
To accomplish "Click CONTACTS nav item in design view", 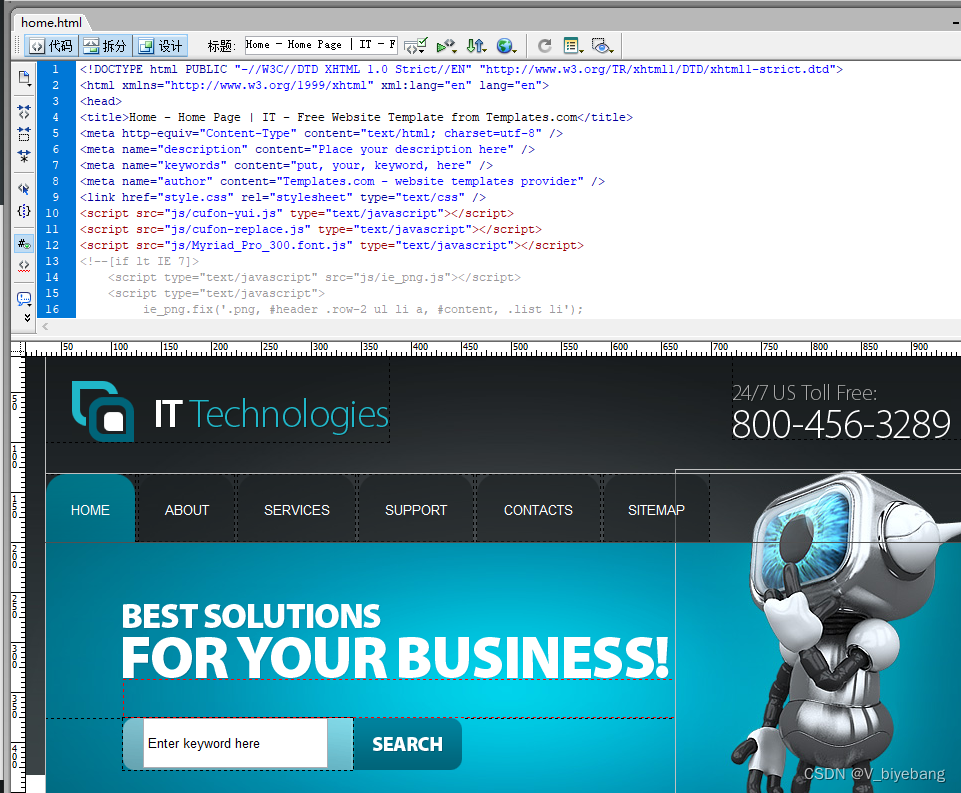I will (538, 510).
